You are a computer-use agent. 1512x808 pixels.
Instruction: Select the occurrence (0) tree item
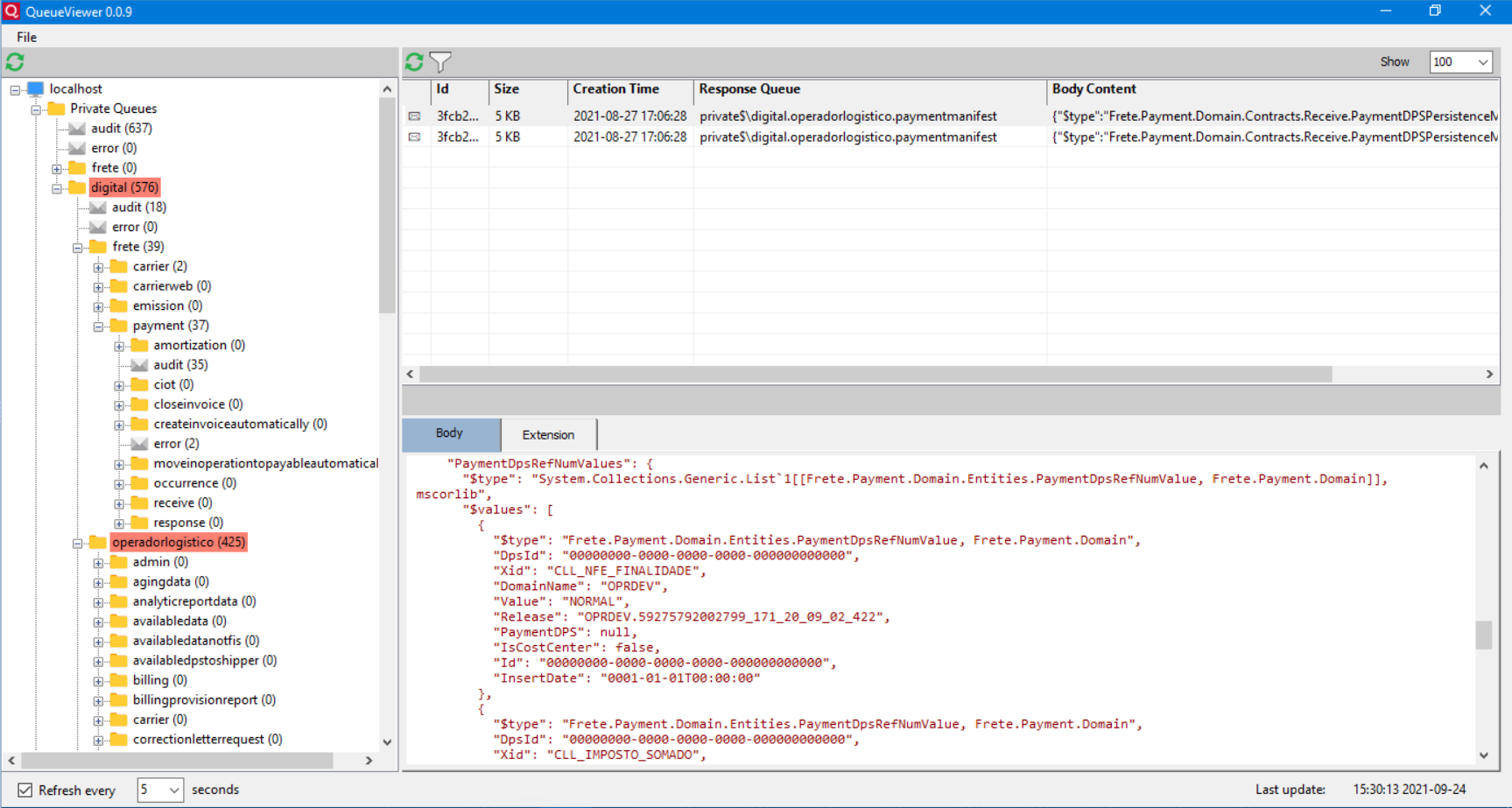(x=194, y=483)
